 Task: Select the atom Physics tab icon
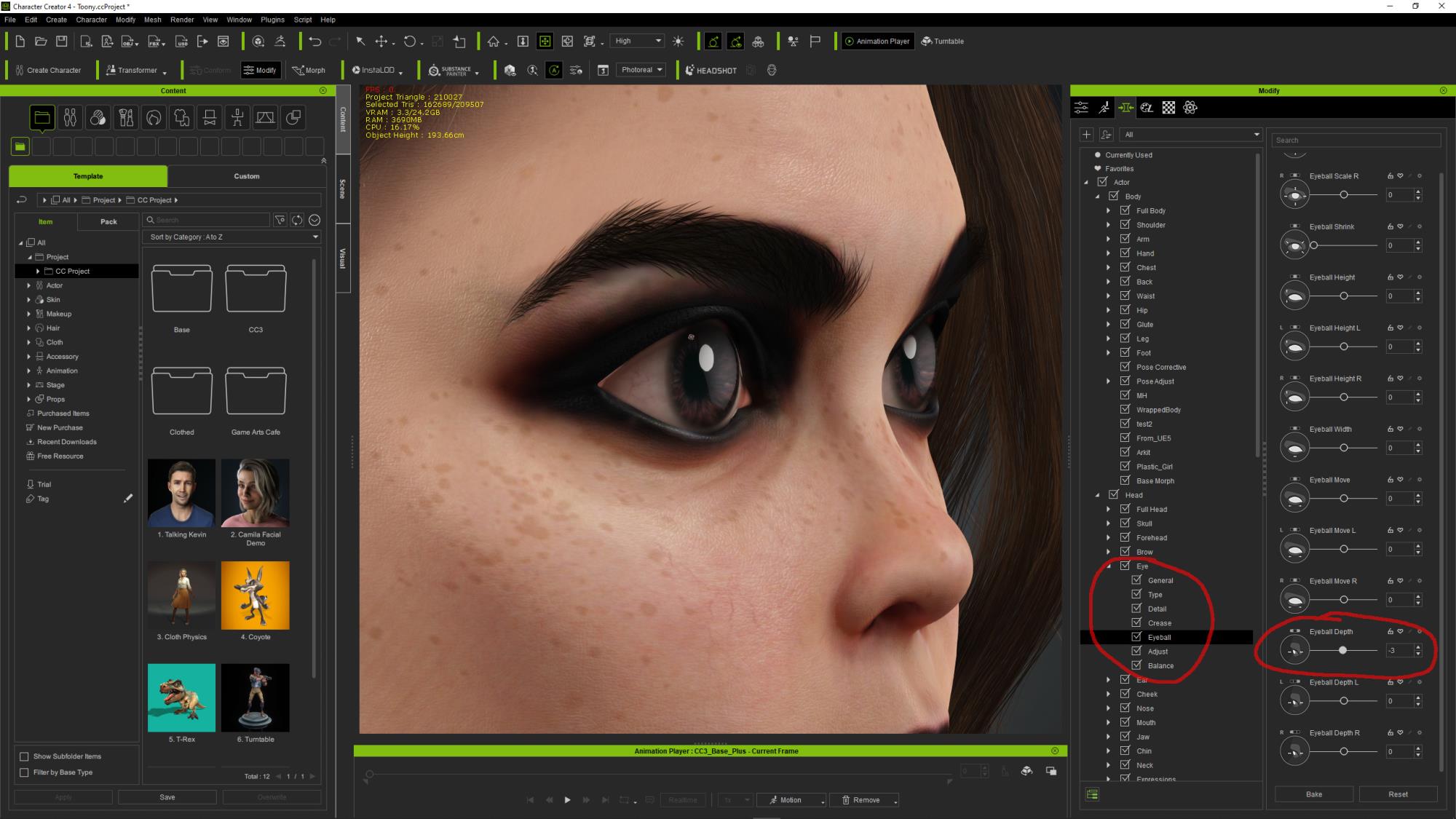tap(1190, 108)
